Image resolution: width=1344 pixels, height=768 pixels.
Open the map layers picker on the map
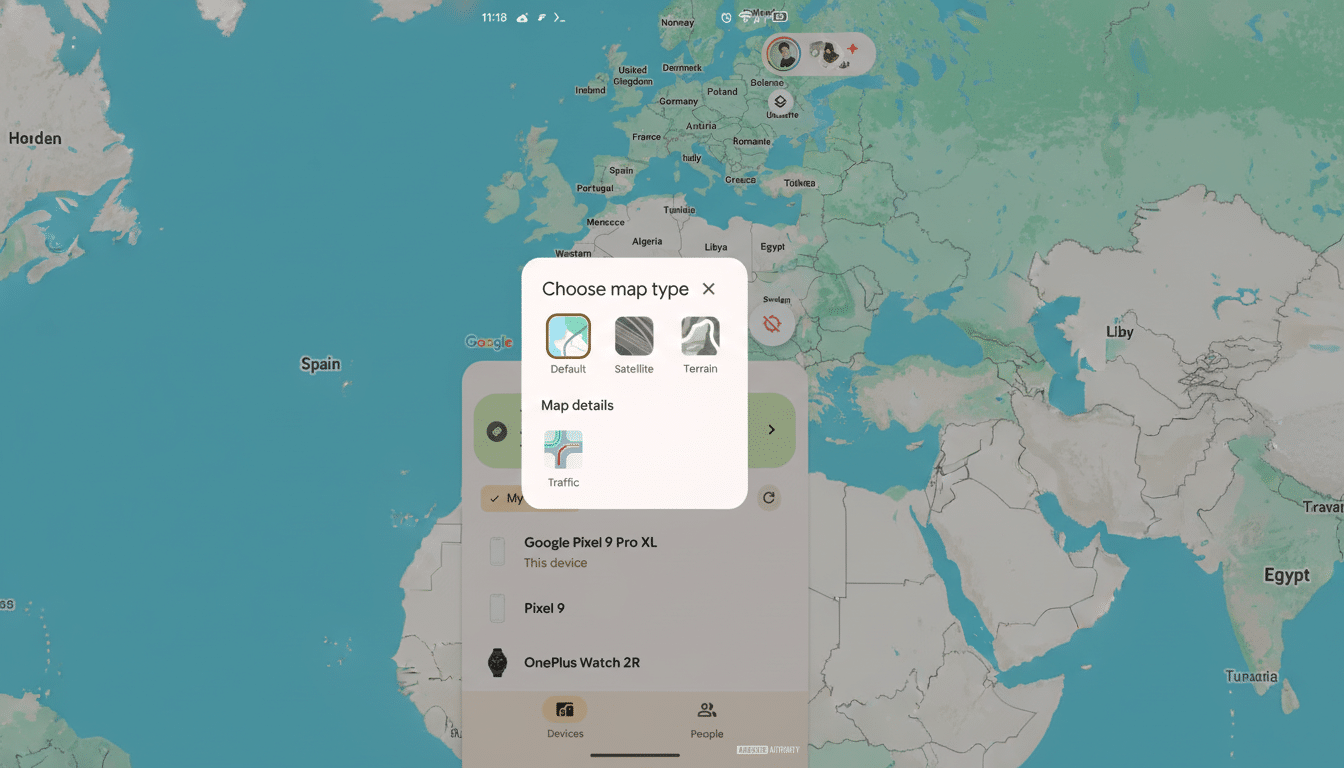click(x=781, y=101)
